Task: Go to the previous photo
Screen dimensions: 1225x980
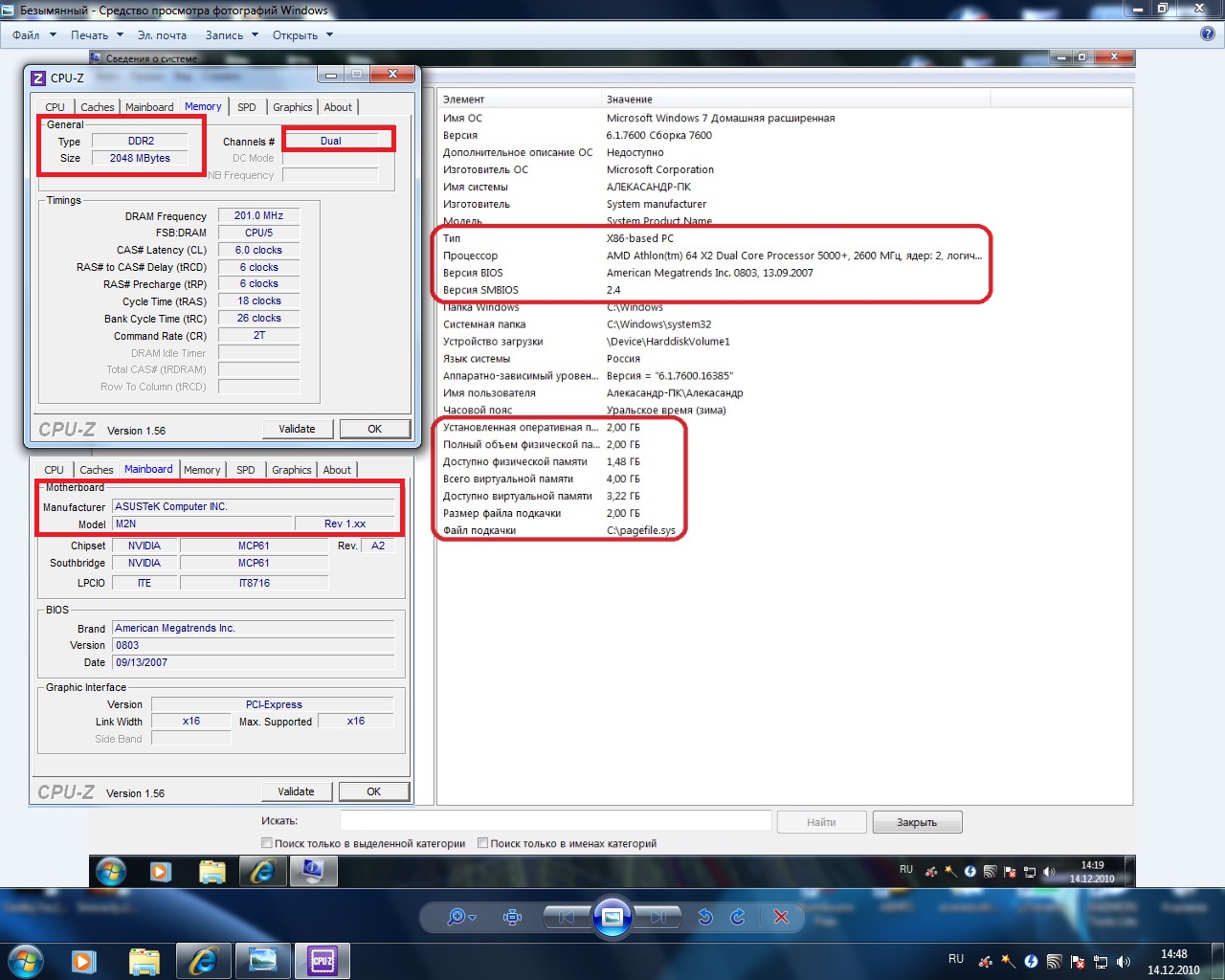Action: pyautogui.click(x=567, y=917)
